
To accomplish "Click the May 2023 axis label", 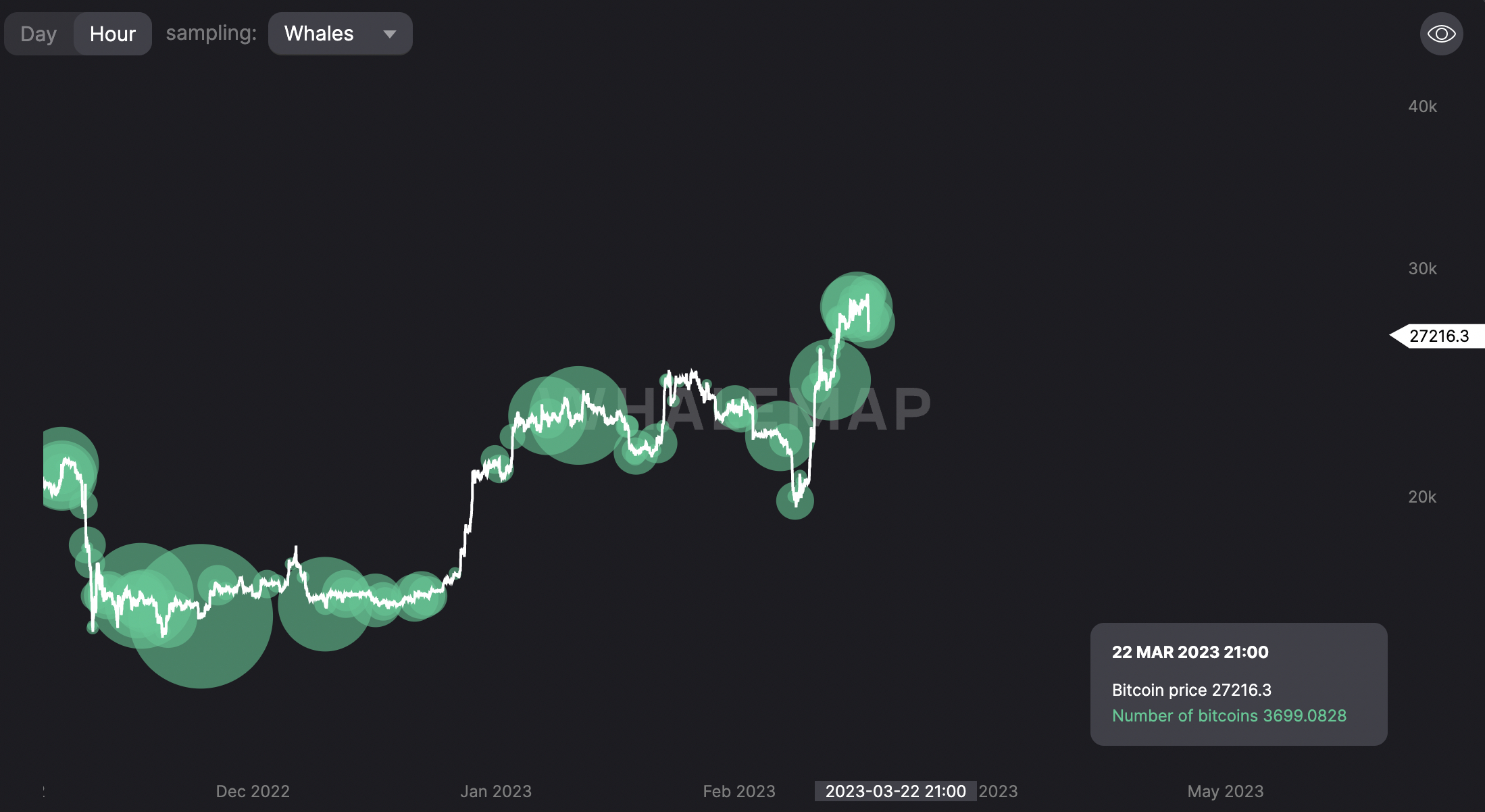I will pyautogui.click(x=1226, y=791).
